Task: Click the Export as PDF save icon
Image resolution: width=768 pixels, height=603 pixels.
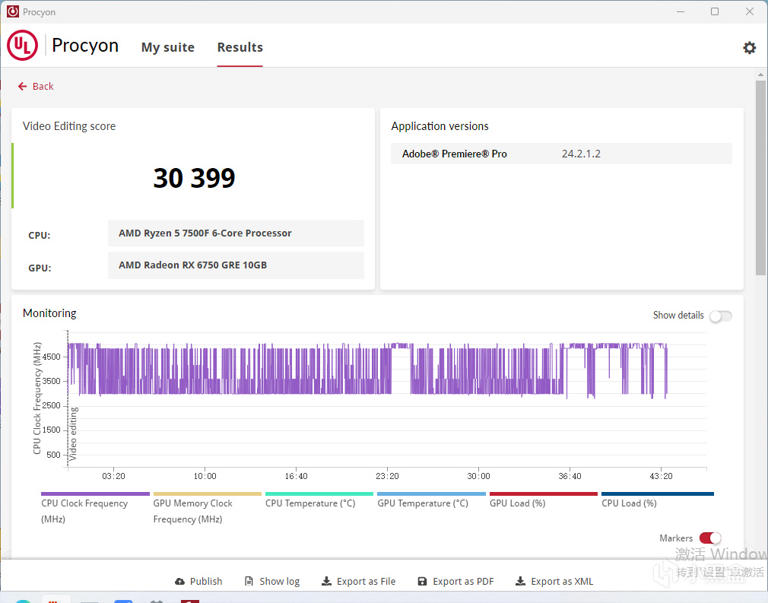Action: (x=422, y=581)
